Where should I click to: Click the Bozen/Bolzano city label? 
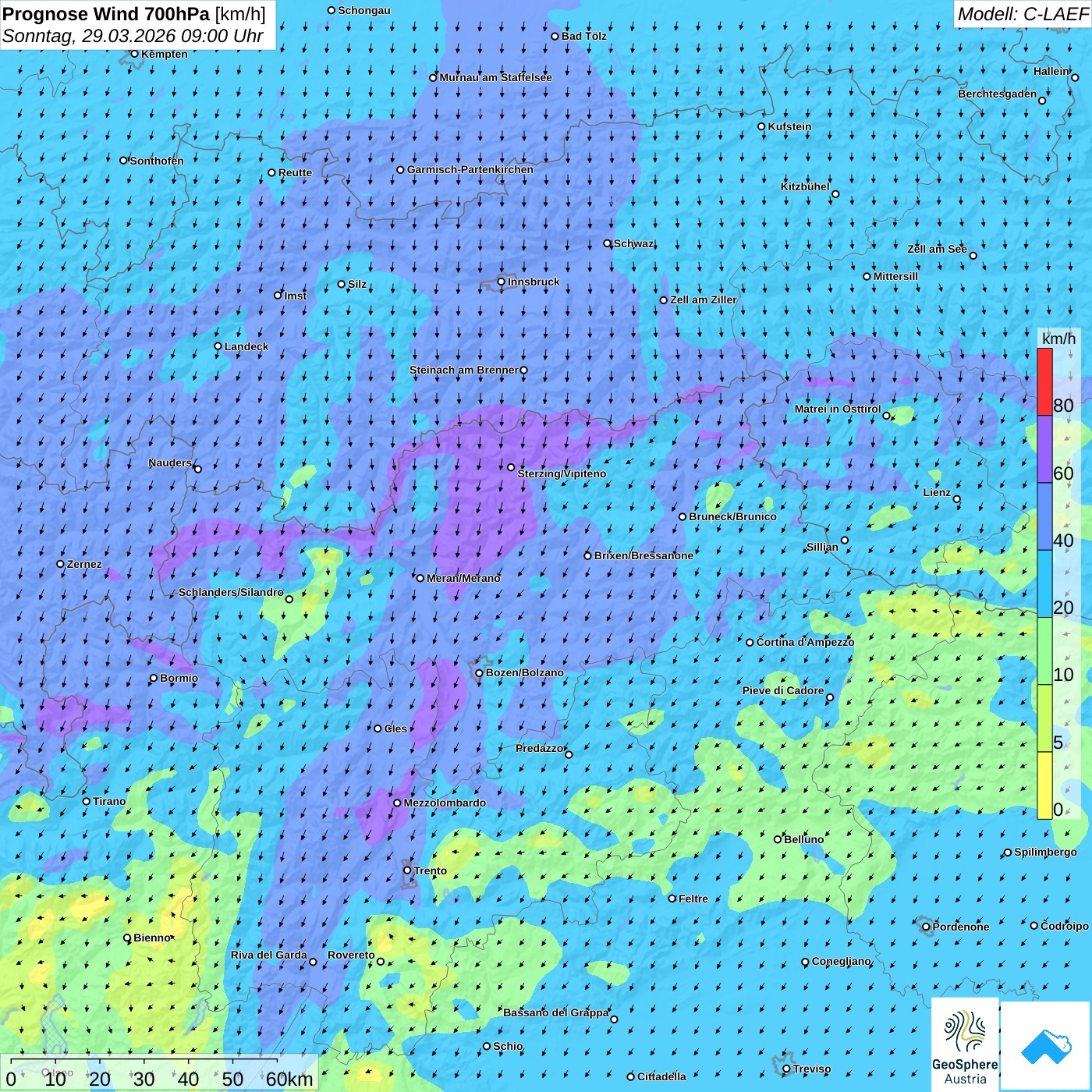[x=524, y=672]
